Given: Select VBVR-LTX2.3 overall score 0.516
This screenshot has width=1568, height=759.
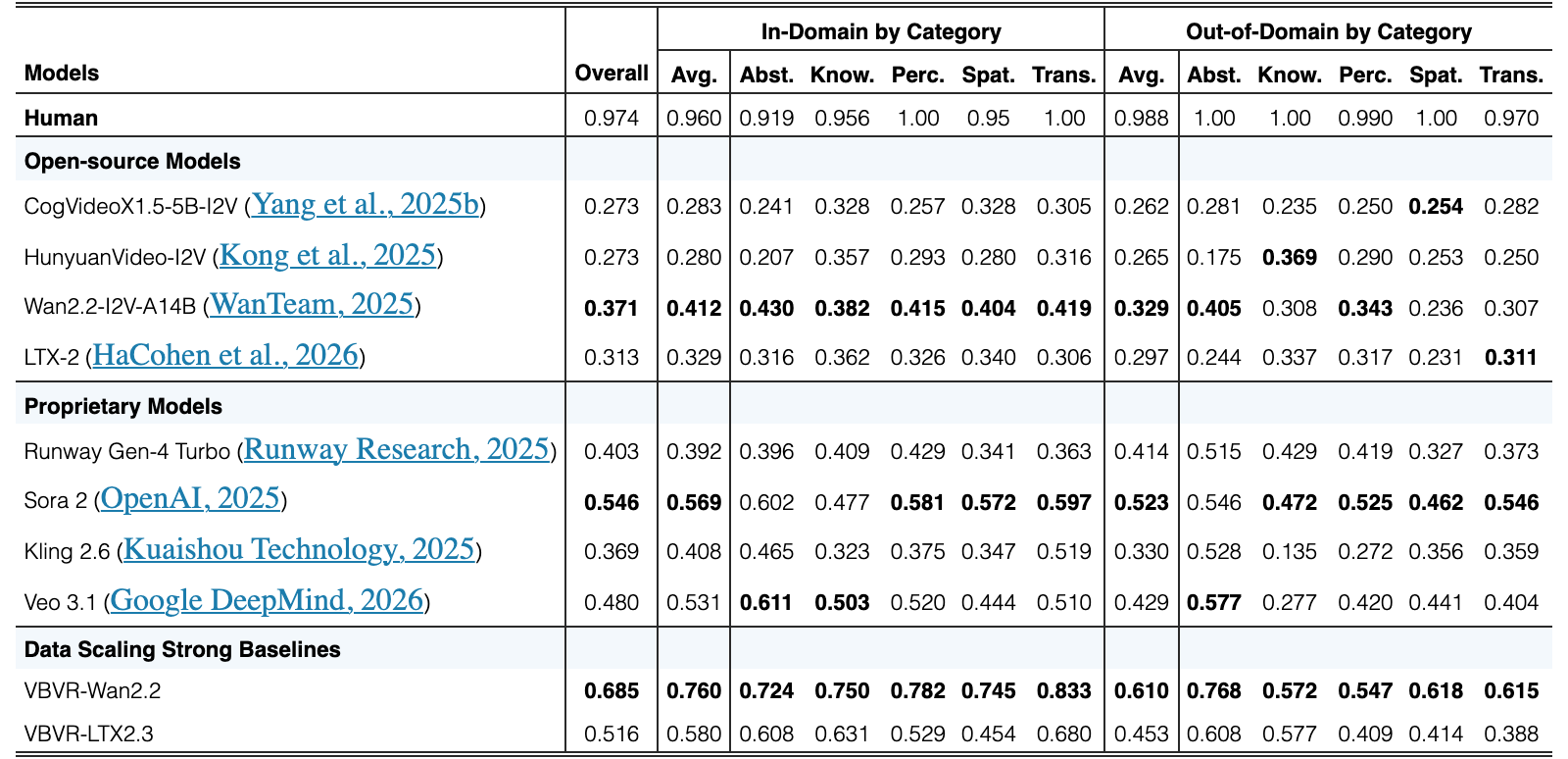Looking at the screenshot, I should pyautogui.click(x=612, y=734).
